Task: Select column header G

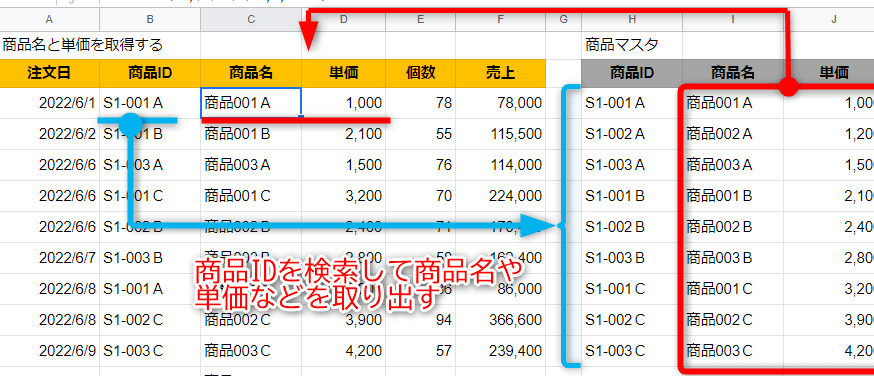Action: click(x=563, y=19)
